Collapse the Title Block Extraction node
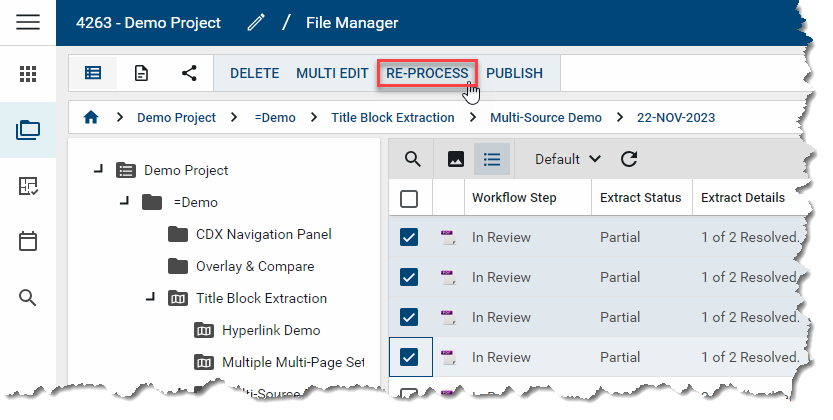833x420 pixels. point(152,296)
